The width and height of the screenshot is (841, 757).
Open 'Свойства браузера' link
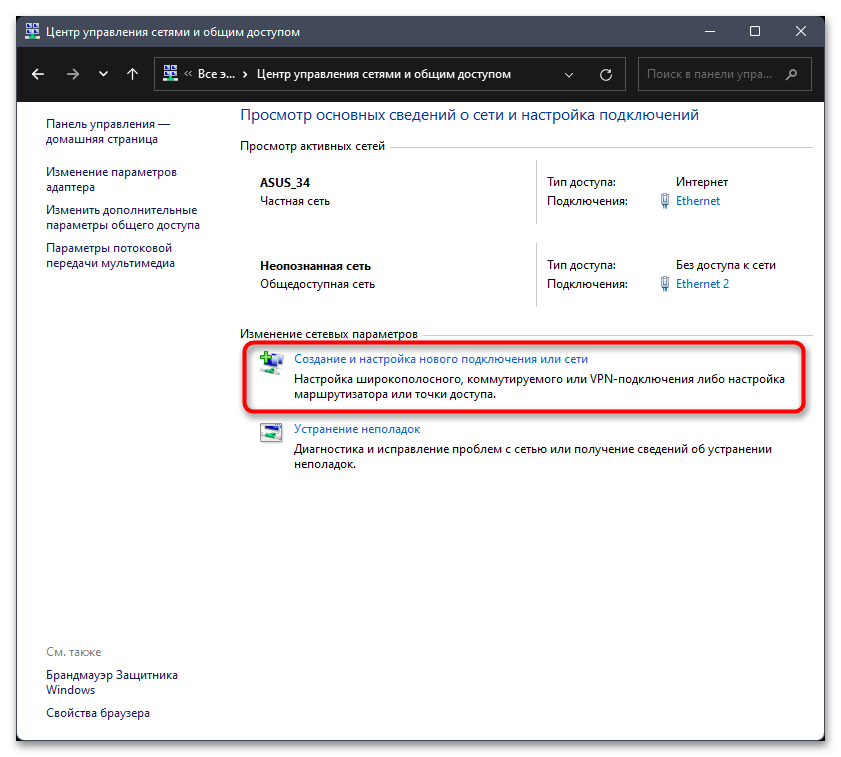click(98, 713)
